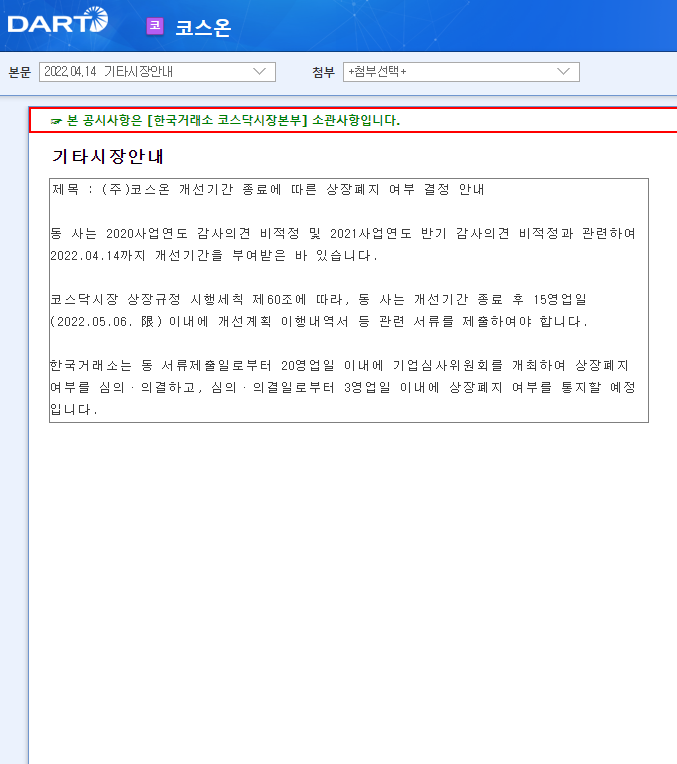Click the line containing 2022.04.14까지 개선기간
The image size is (677, 764).
tap(214, 255)
